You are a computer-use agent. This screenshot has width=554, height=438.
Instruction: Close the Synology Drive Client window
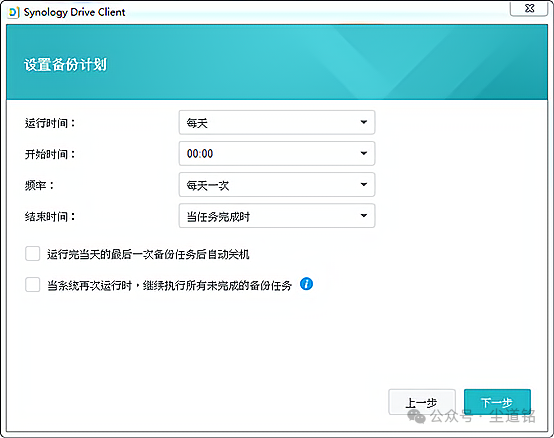529,8
